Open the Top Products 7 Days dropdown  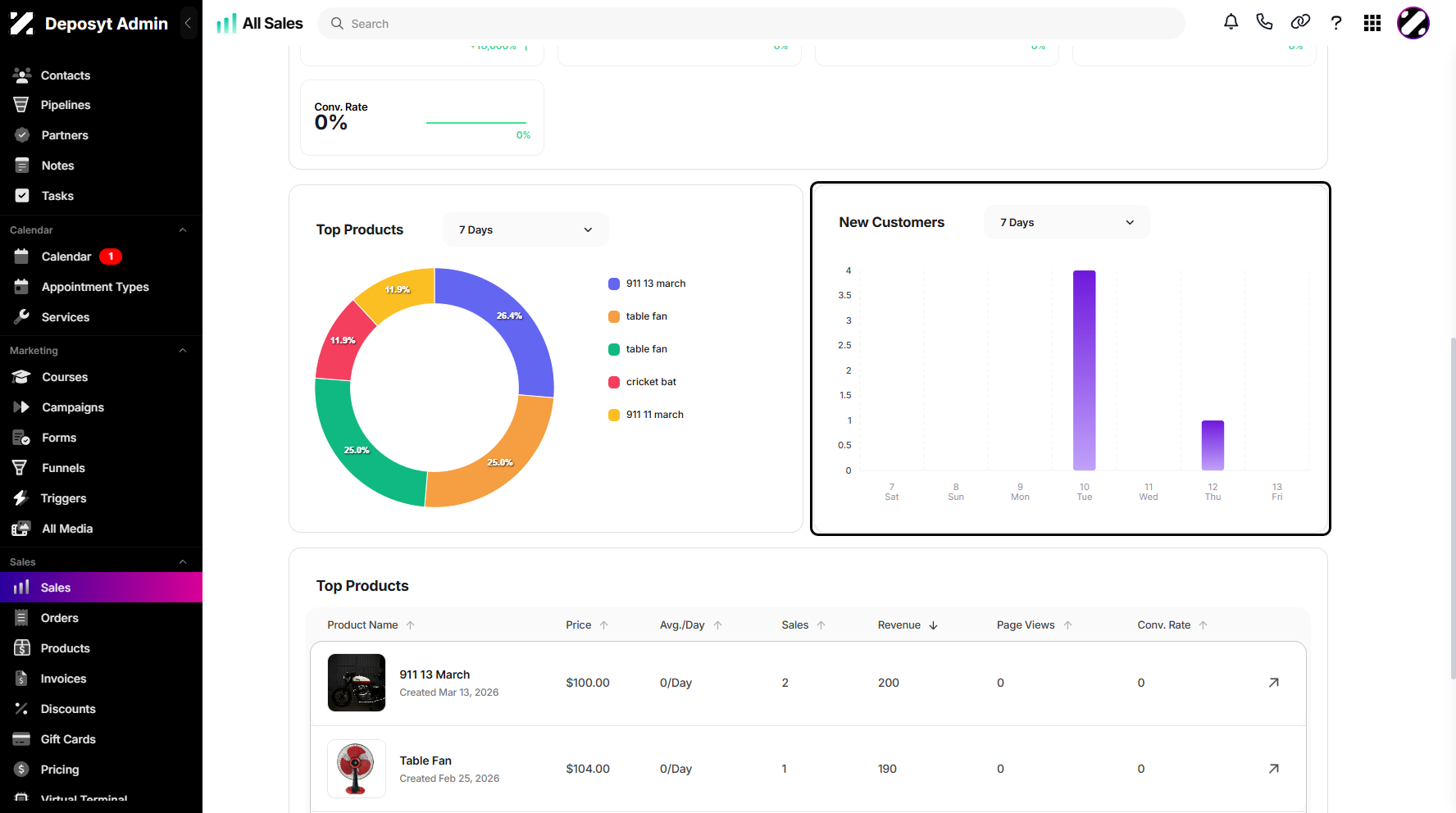pyautogui.click(x=526, y=229)
